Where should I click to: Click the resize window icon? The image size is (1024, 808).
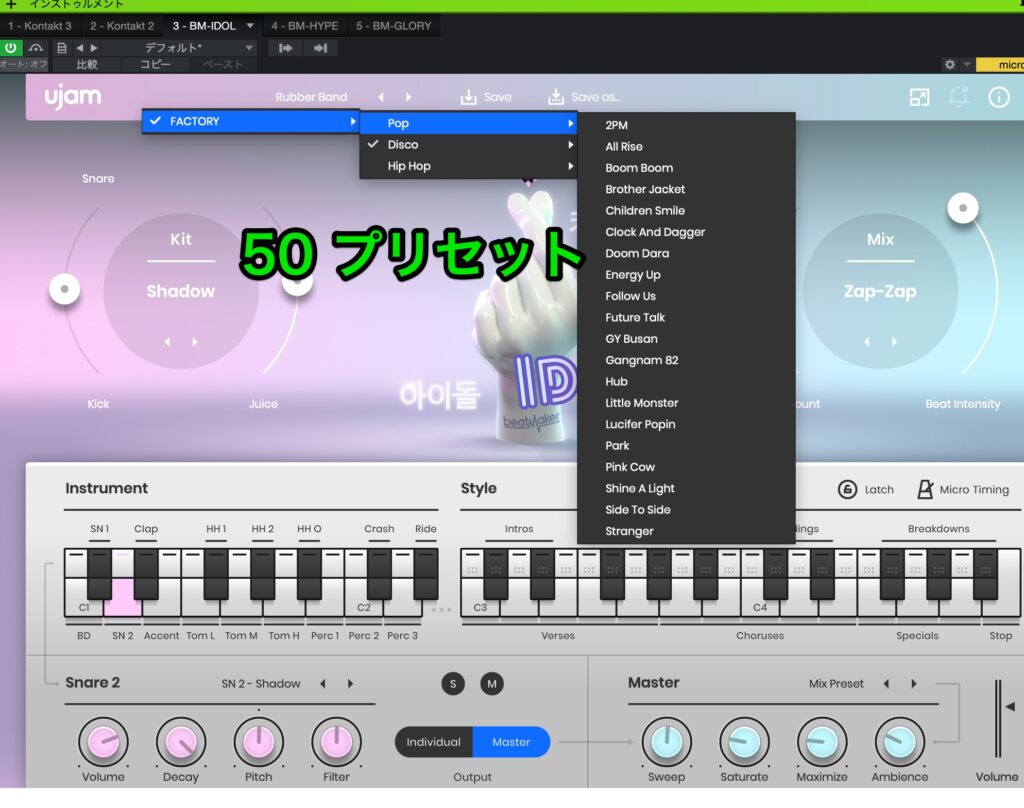919,97
